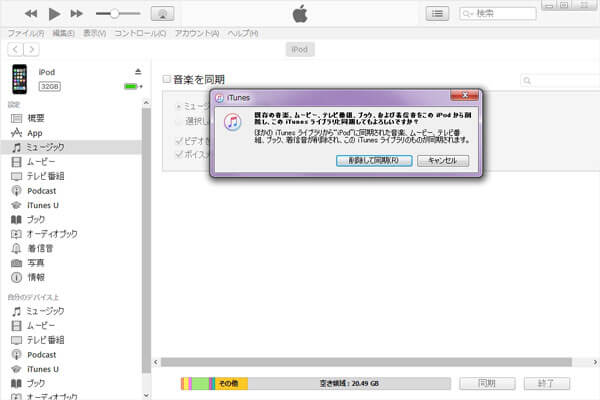Open Podcast under 自分のデバイス上
The height and width of the screenshot is (400, 600).
(71, 355)
